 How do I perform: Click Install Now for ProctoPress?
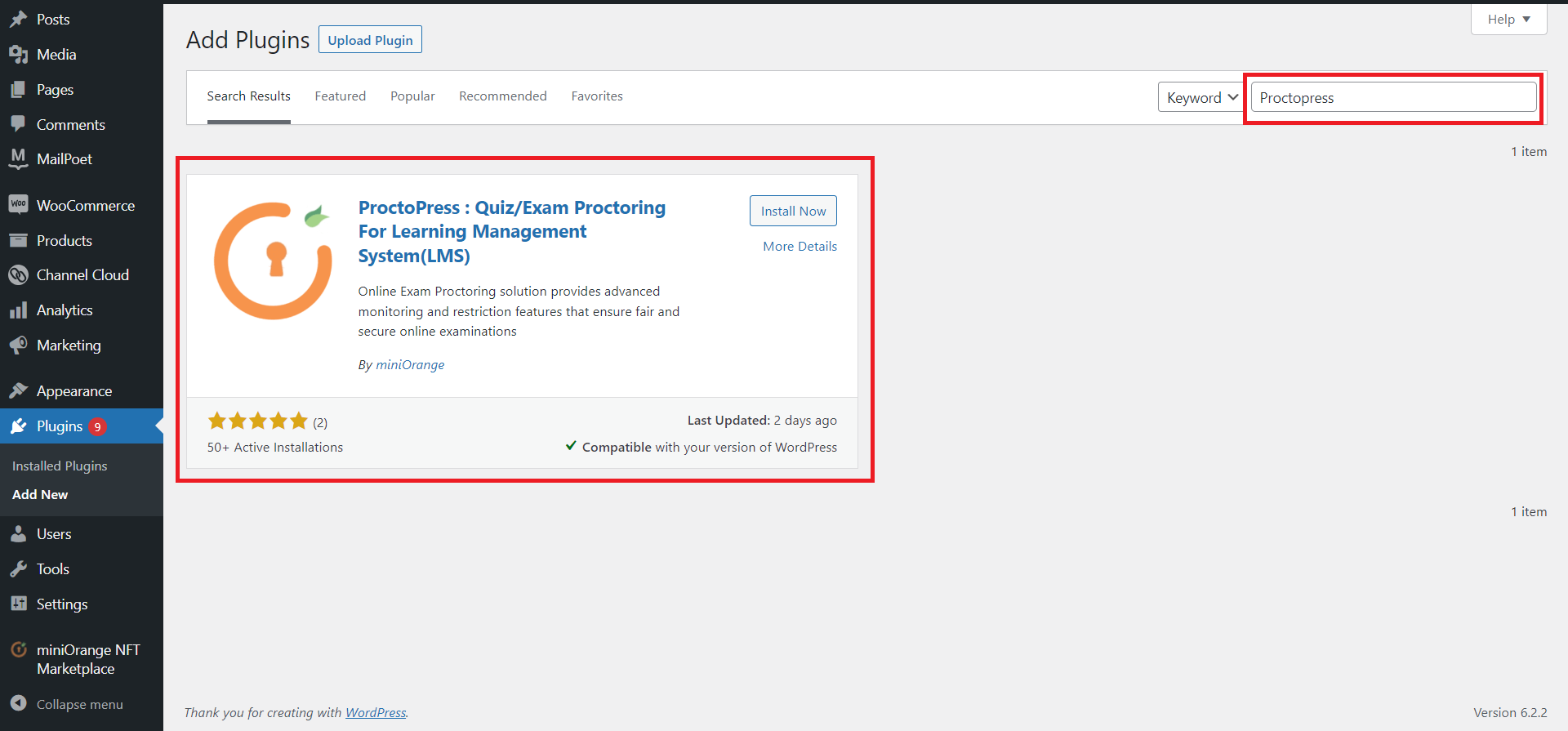tap(793, 211)
